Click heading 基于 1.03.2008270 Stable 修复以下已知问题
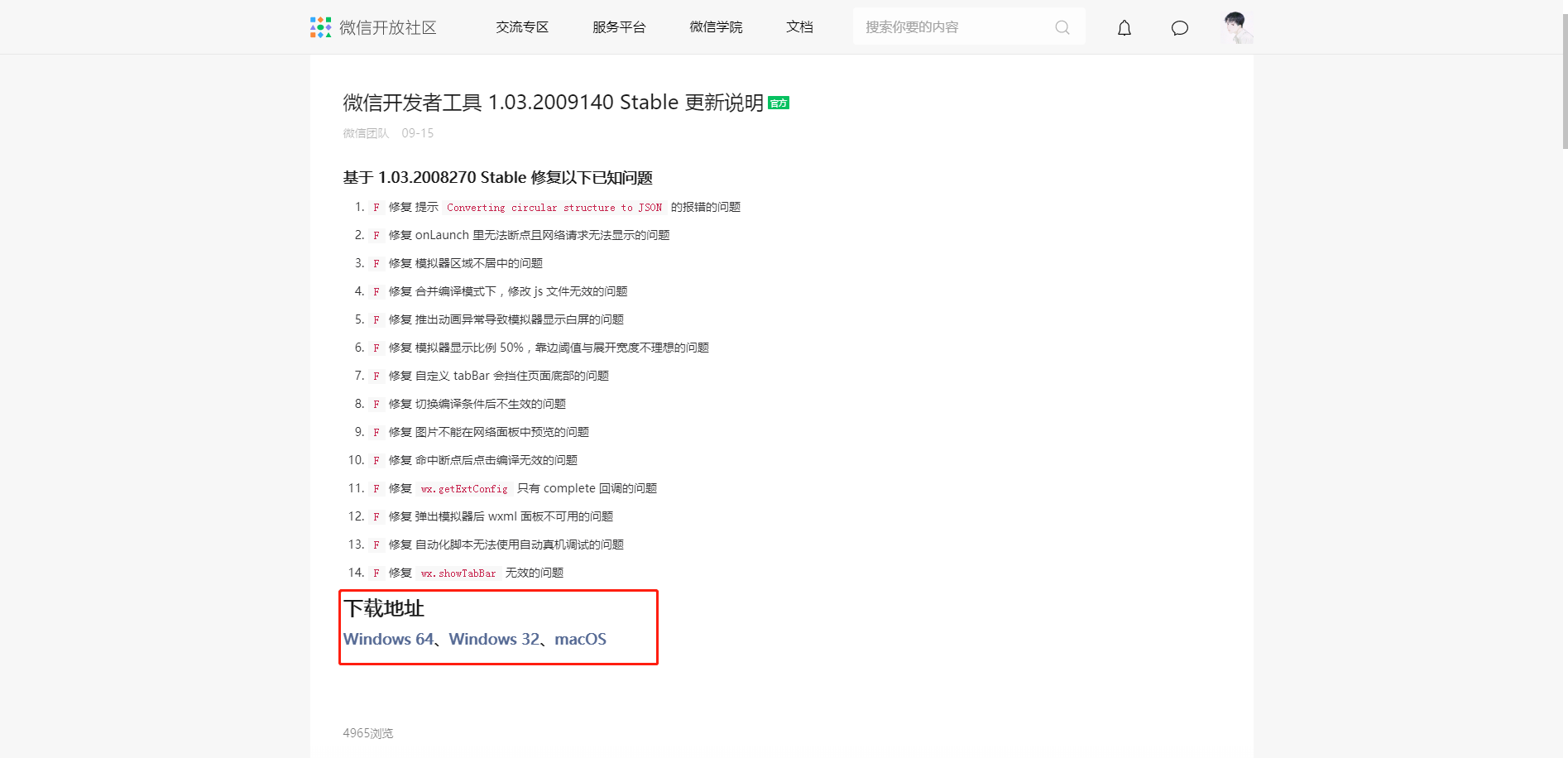The width and height of the screenshot is (1568, 758). [498, 178]
